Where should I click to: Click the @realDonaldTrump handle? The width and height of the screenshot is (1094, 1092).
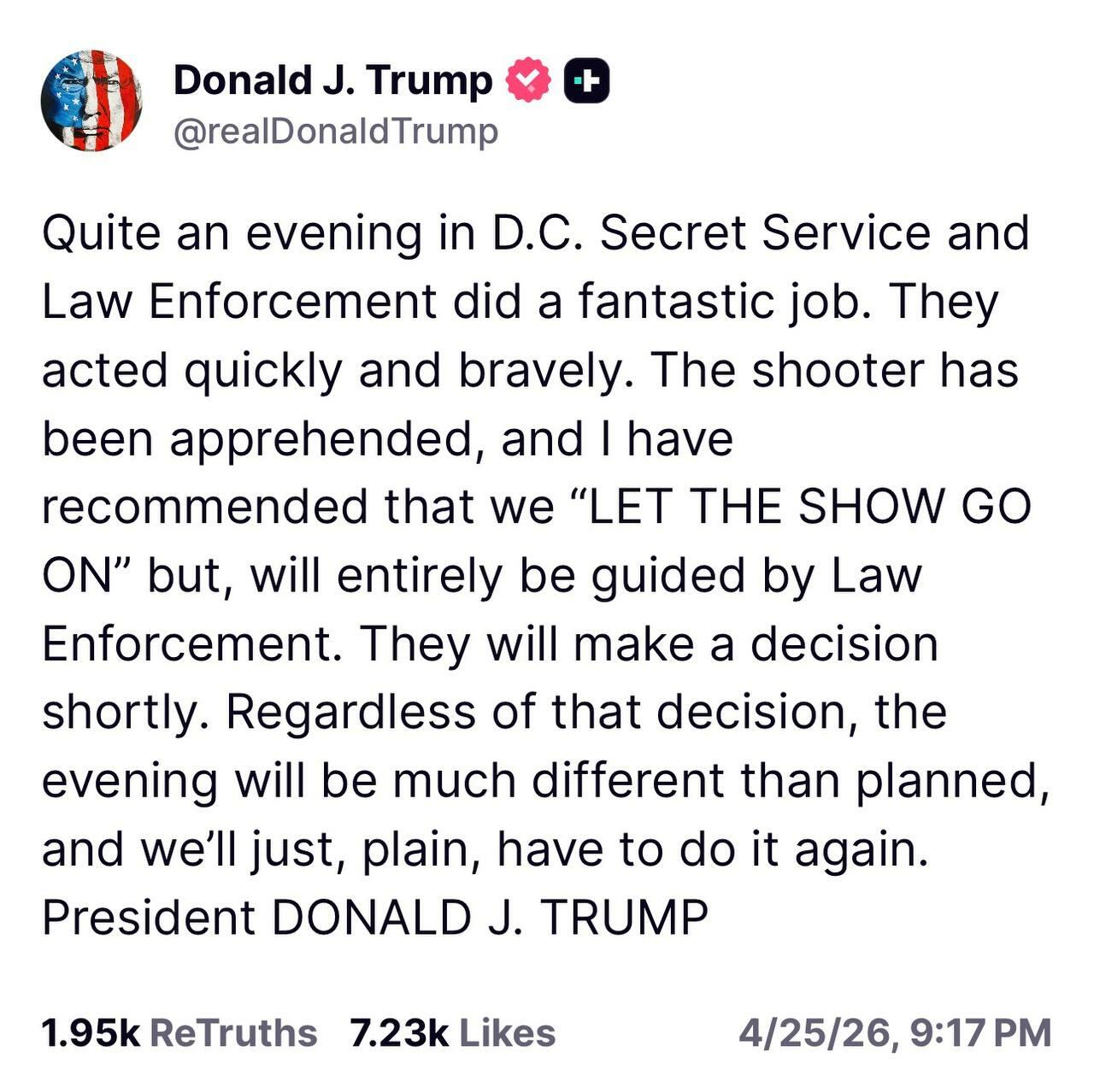[x=335, y=132]
